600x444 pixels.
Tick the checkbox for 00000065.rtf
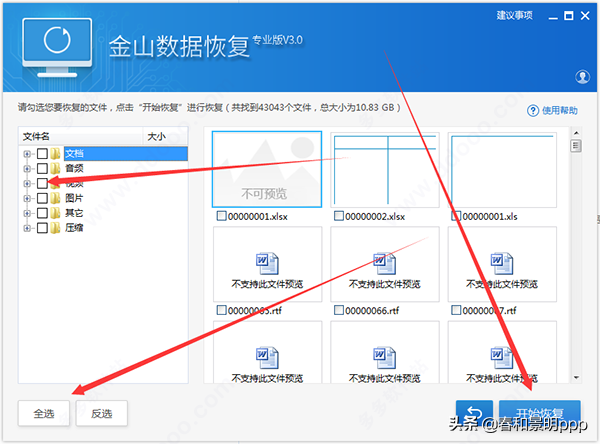pyautogui.click(x=222, y=310)
